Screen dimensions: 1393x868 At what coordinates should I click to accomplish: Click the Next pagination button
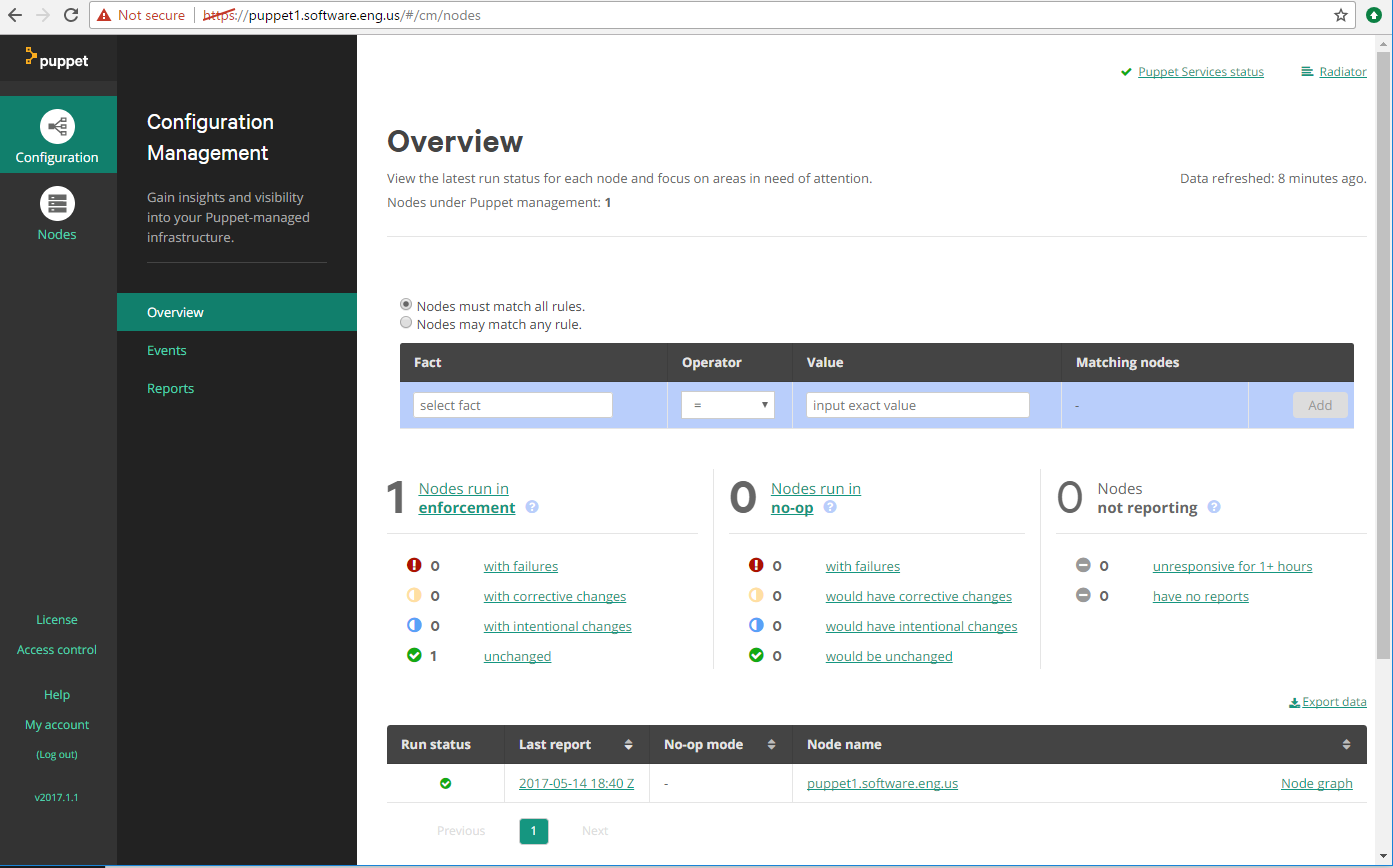pos(595,831)
